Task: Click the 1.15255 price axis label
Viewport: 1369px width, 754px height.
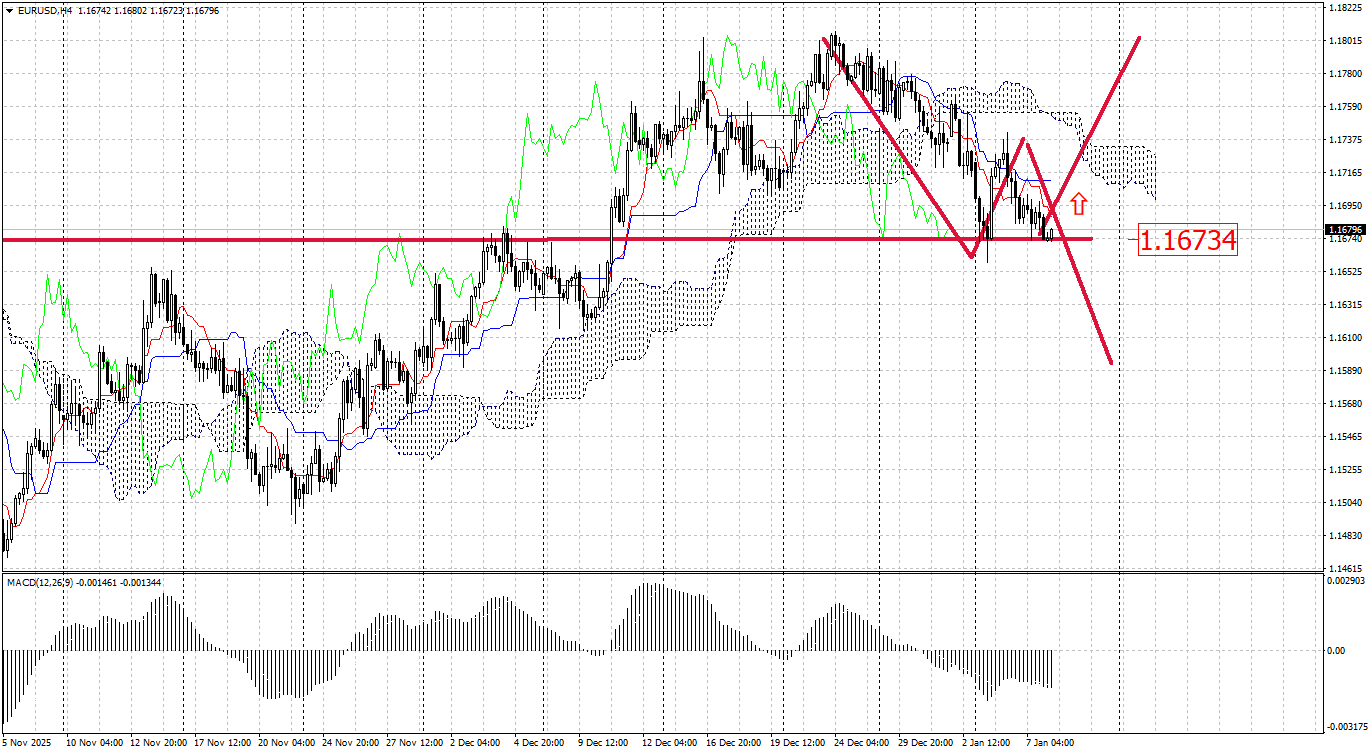Action: click(1345, 470)
